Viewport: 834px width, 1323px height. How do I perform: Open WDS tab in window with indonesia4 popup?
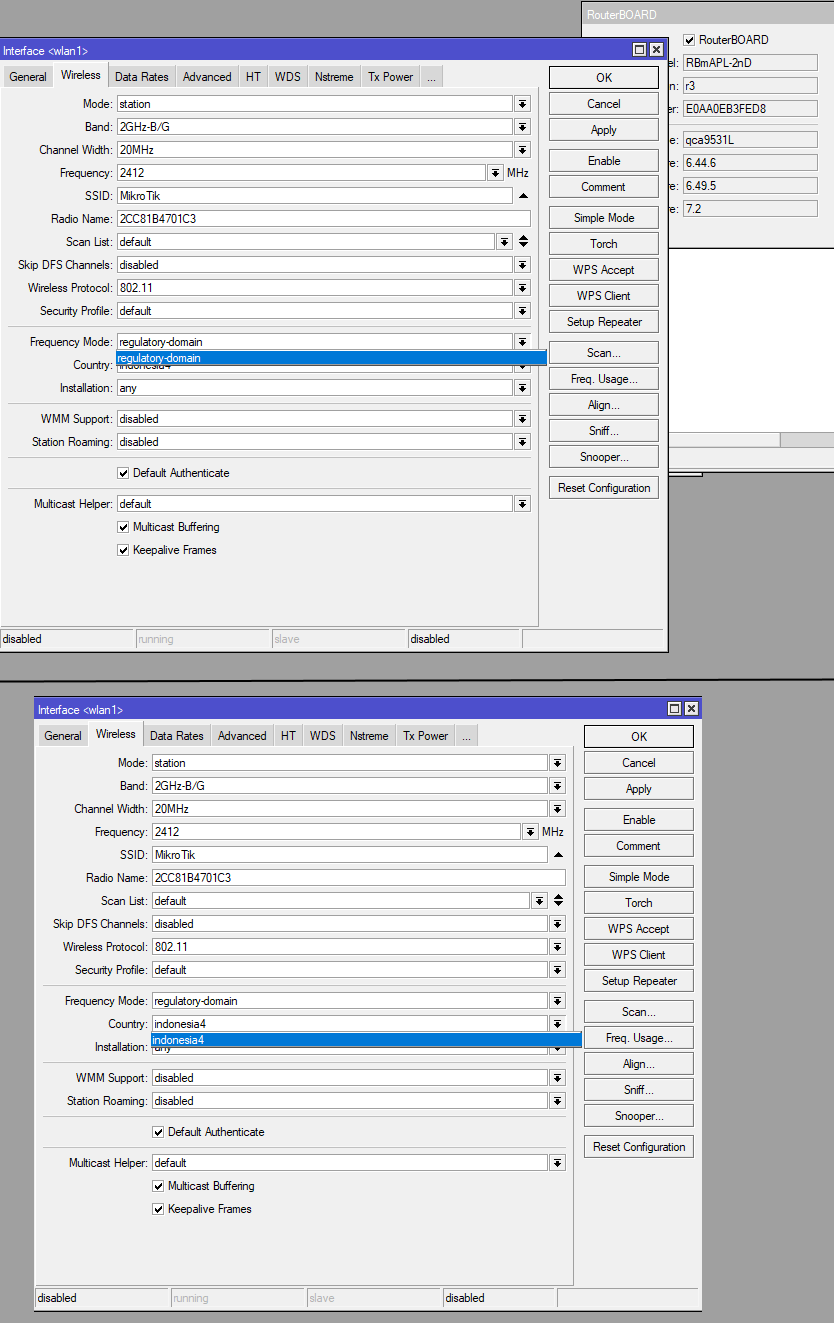tap(323, 736)
